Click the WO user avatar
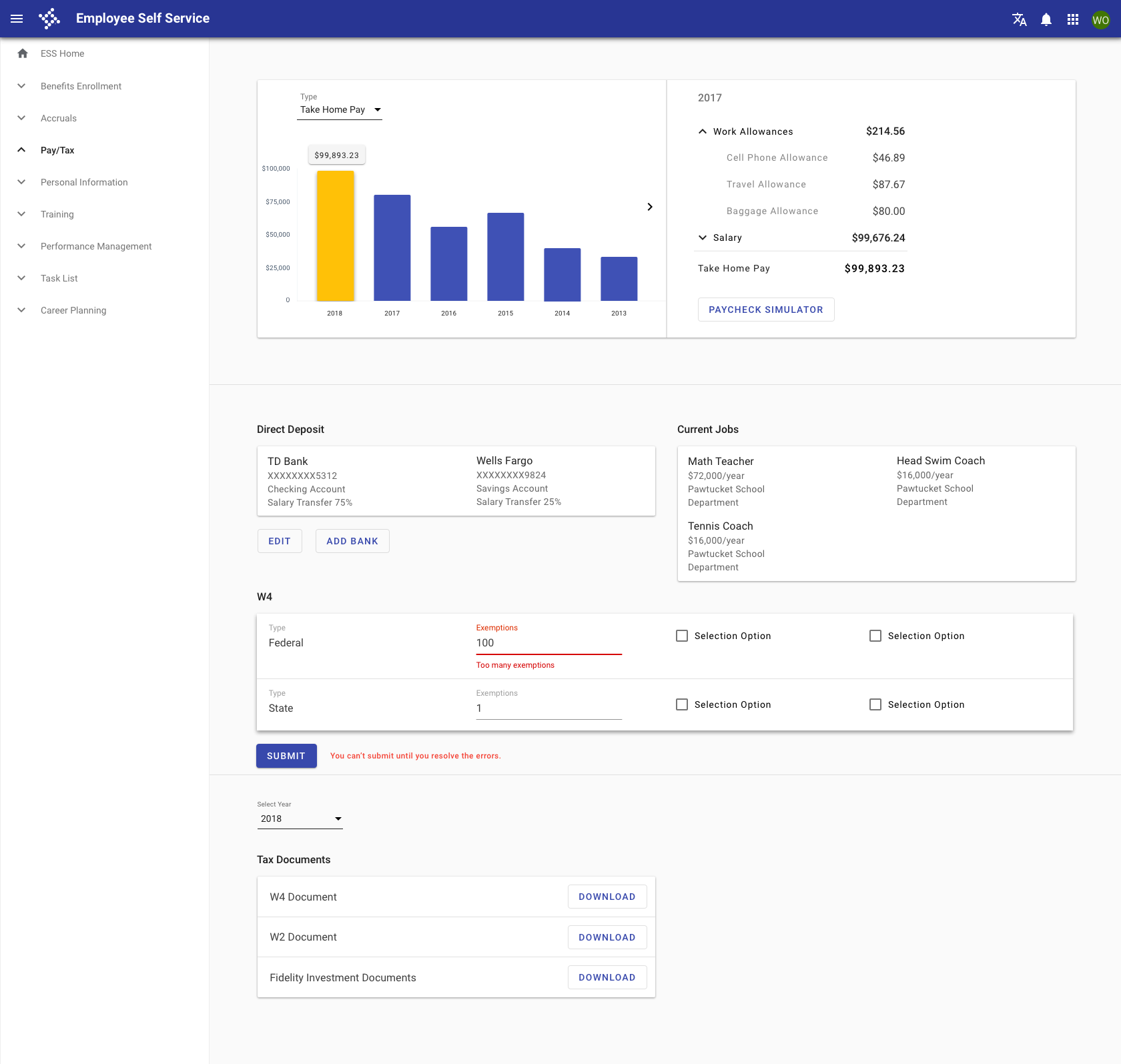The width and height of the screenshot is (1121, 1064). (1100, 19)
